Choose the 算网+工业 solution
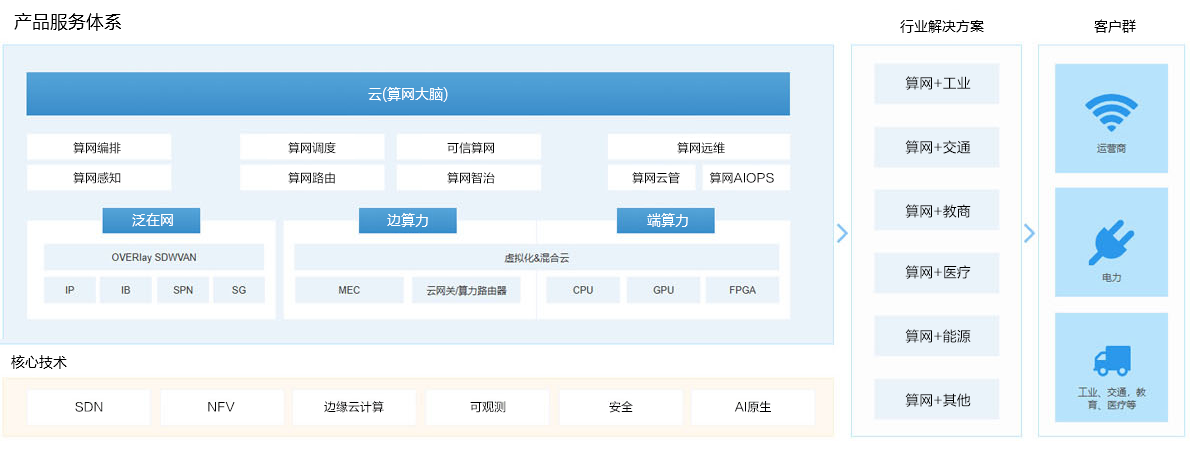 [x=937, y=84]
